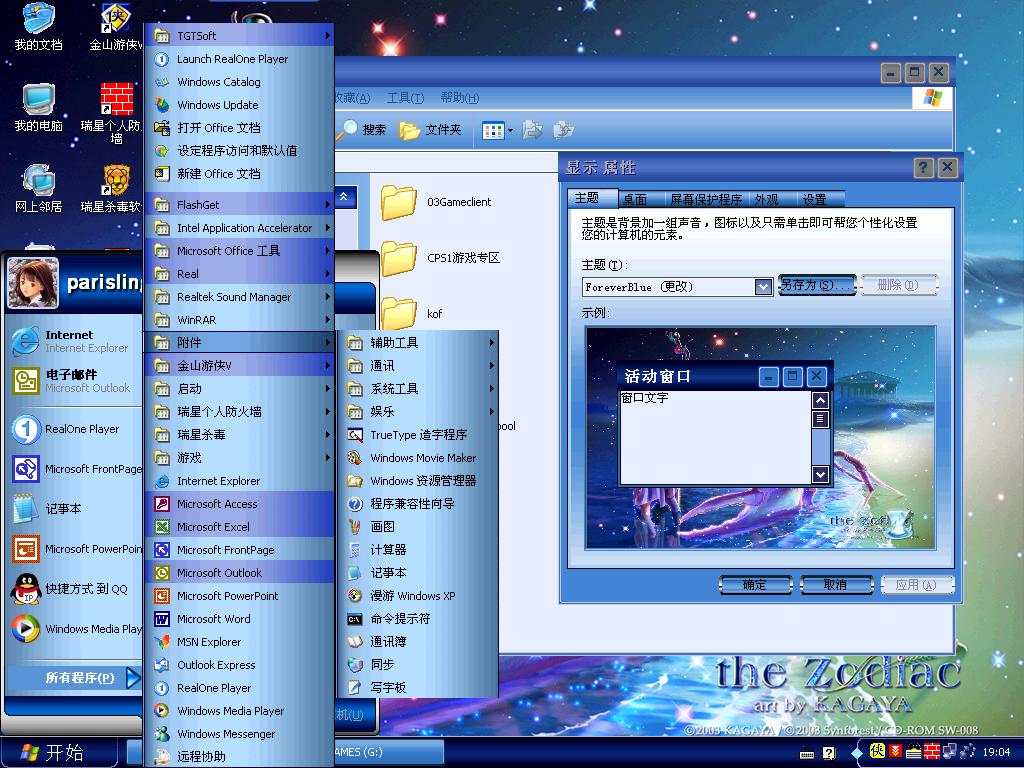This screenshot has width=1024, height=768.
Task: Open Rising Personal Firewall desktop shortcut
Action: coord(116,112)
